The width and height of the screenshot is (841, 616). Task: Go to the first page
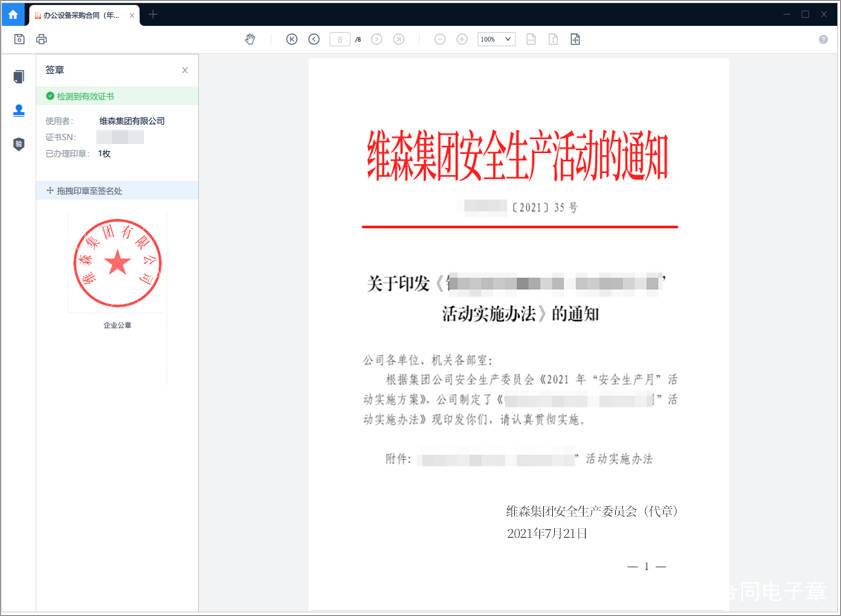pos(292,39)
